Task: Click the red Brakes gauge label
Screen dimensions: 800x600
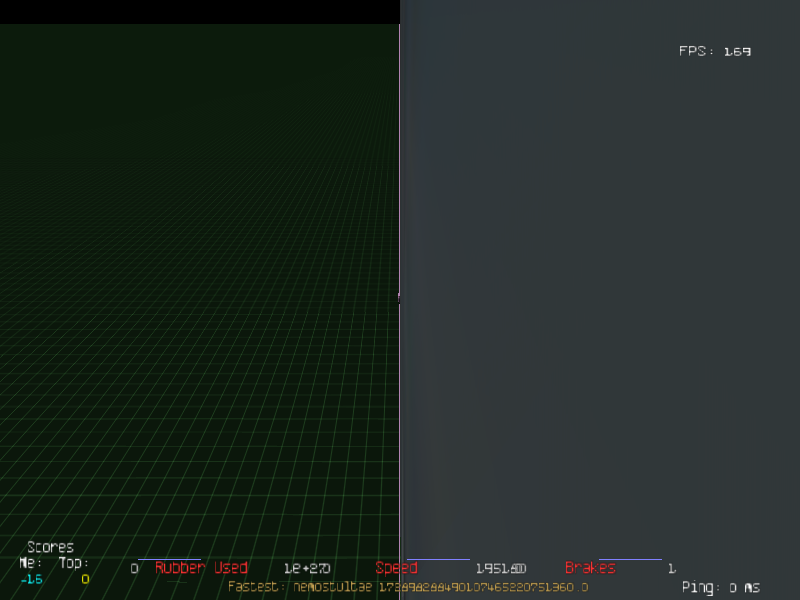Action: point(590,568)
